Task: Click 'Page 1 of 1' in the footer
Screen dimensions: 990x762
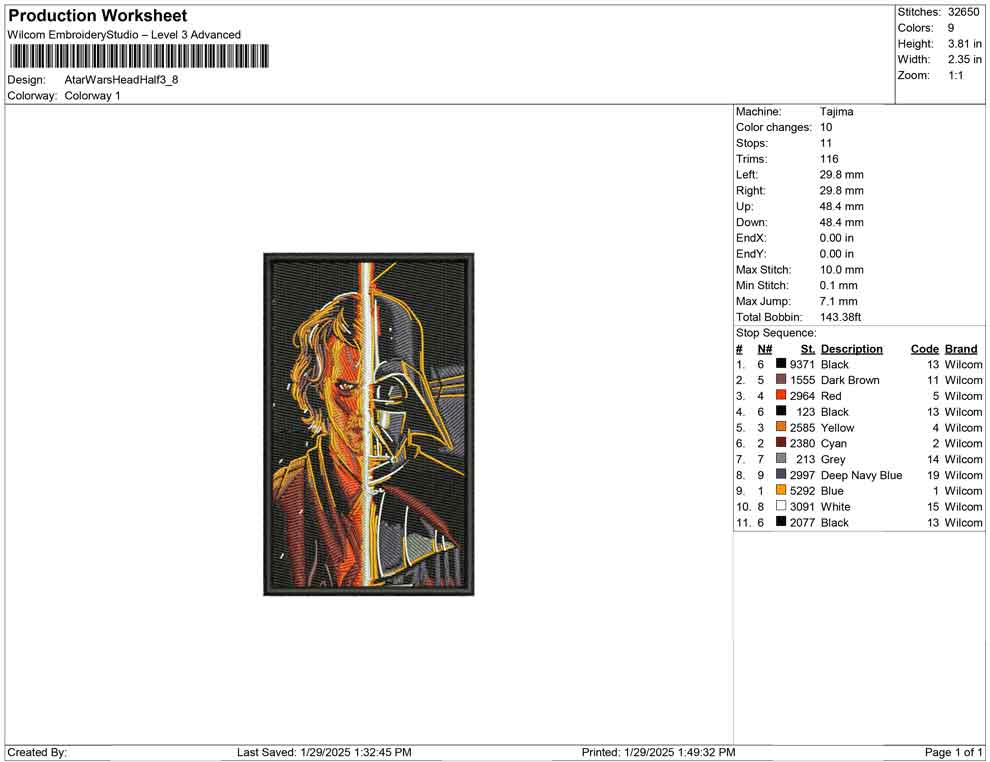Action: coord(953,752)
